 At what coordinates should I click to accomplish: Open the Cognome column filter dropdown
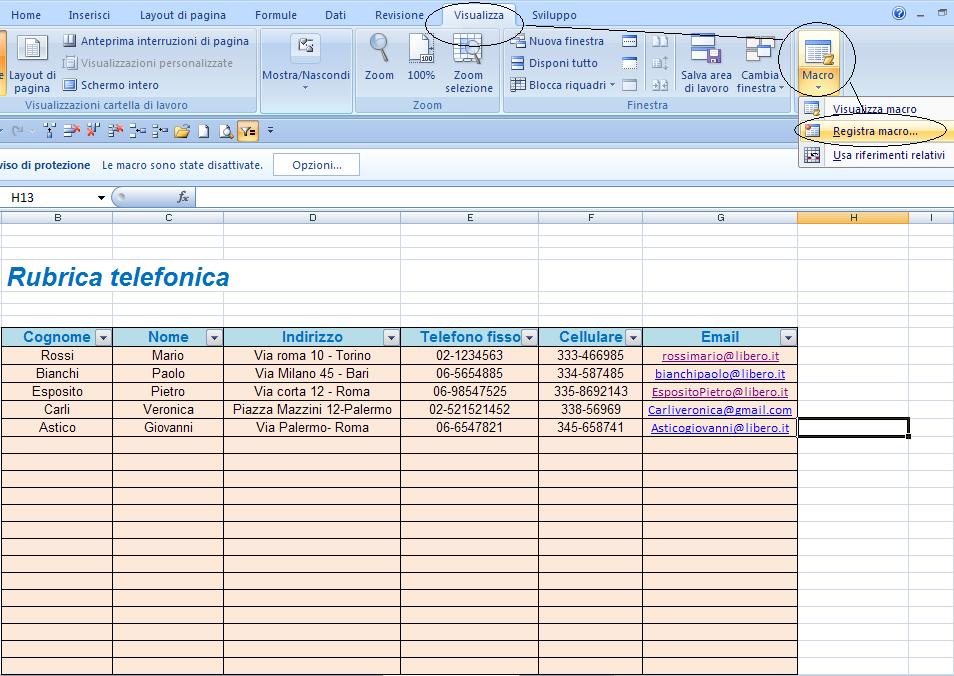(100, 337)
